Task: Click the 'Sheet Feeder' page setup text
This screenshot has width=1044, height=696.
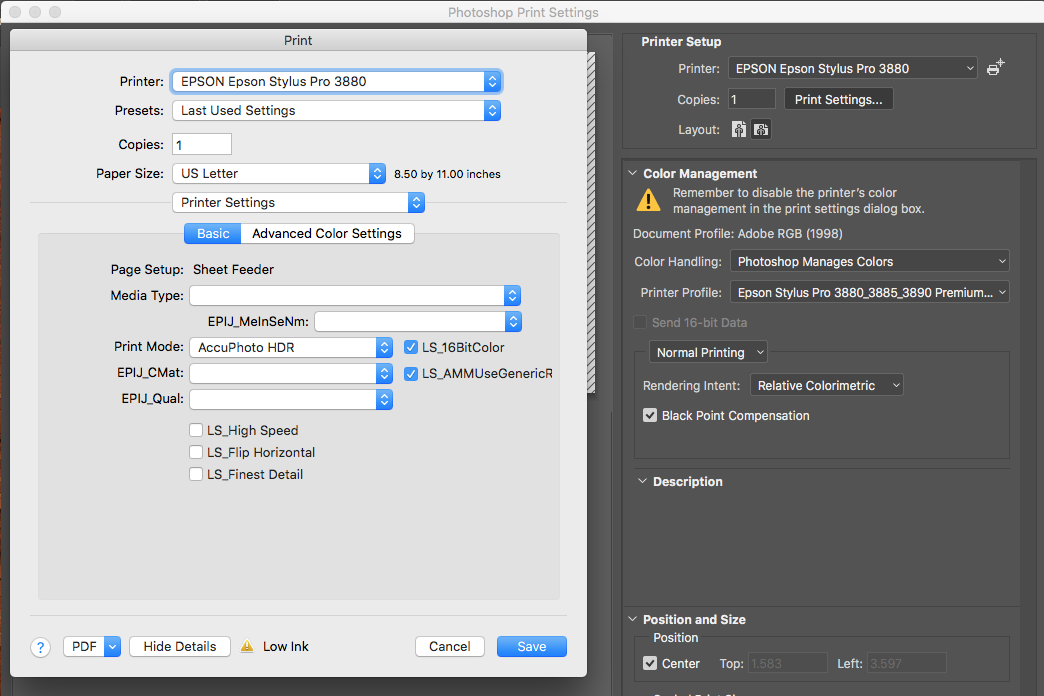Action: pos(233,269)
